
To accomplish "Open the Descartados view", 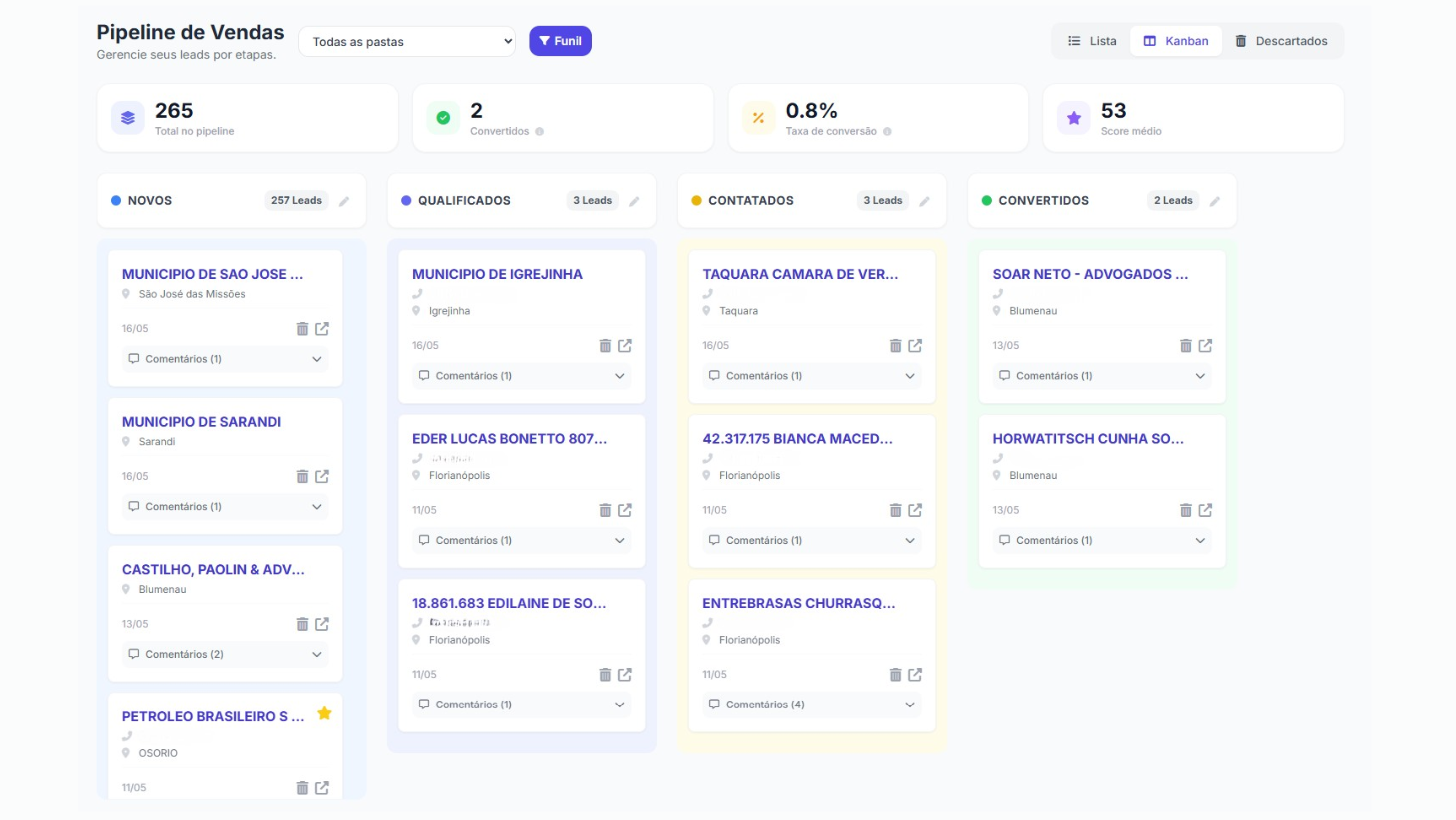I will point(1281,41).
